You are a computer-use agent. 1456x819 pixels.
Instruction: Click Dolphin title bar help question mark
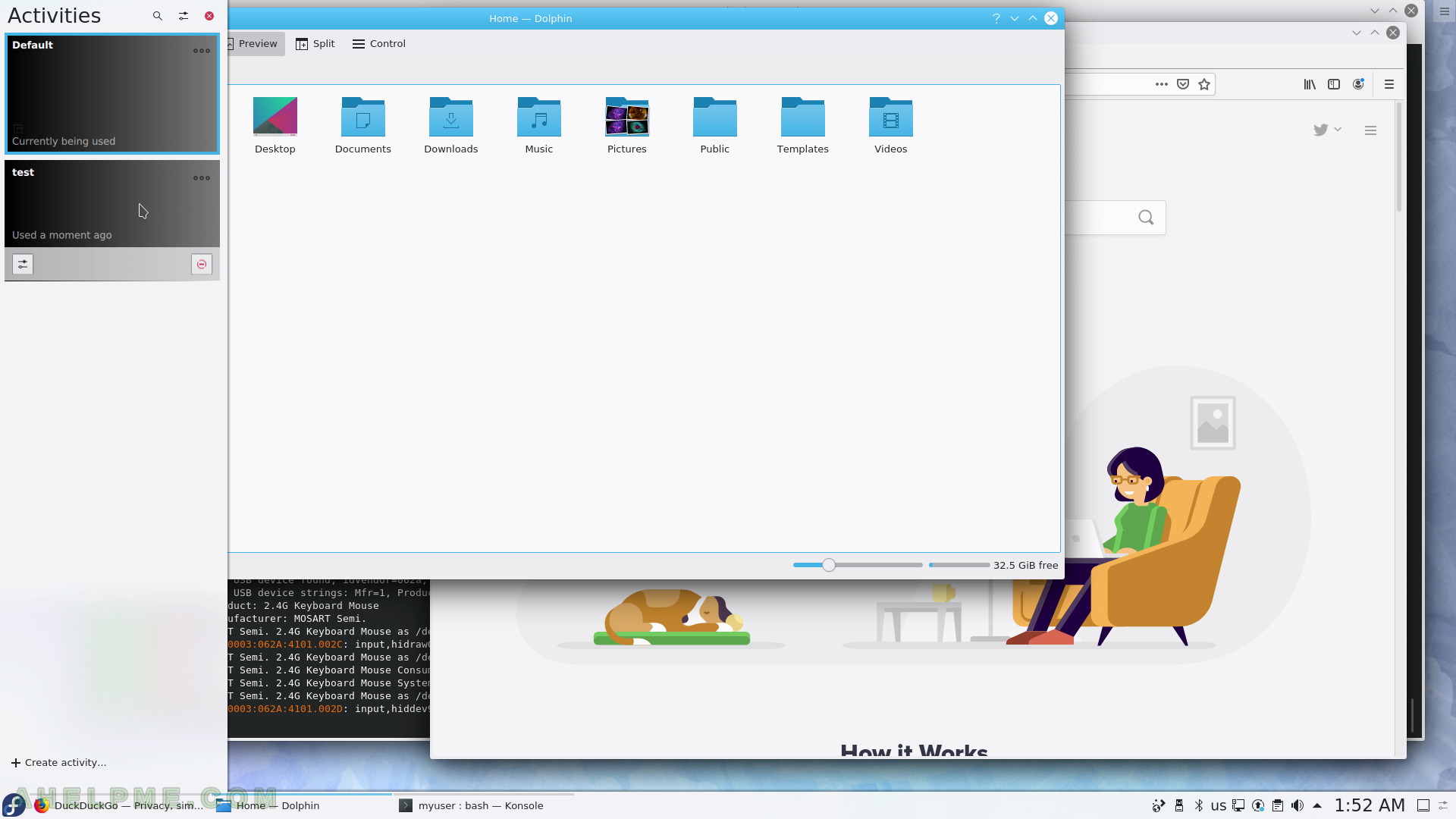pos(996,18)
